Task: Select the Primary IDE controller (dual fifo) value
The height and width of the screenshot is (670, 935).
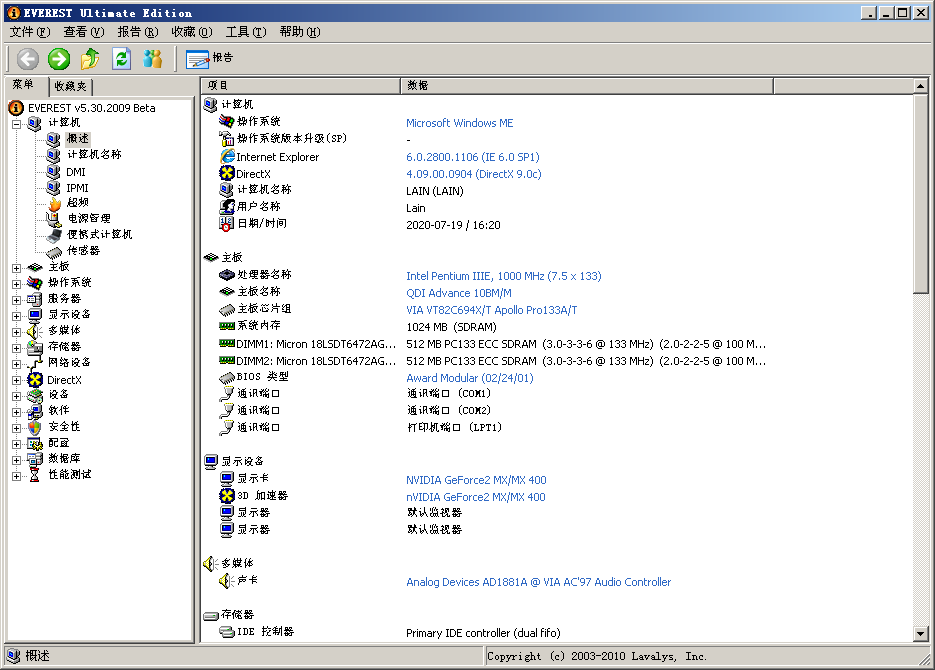Action: [x=484, y=633]
